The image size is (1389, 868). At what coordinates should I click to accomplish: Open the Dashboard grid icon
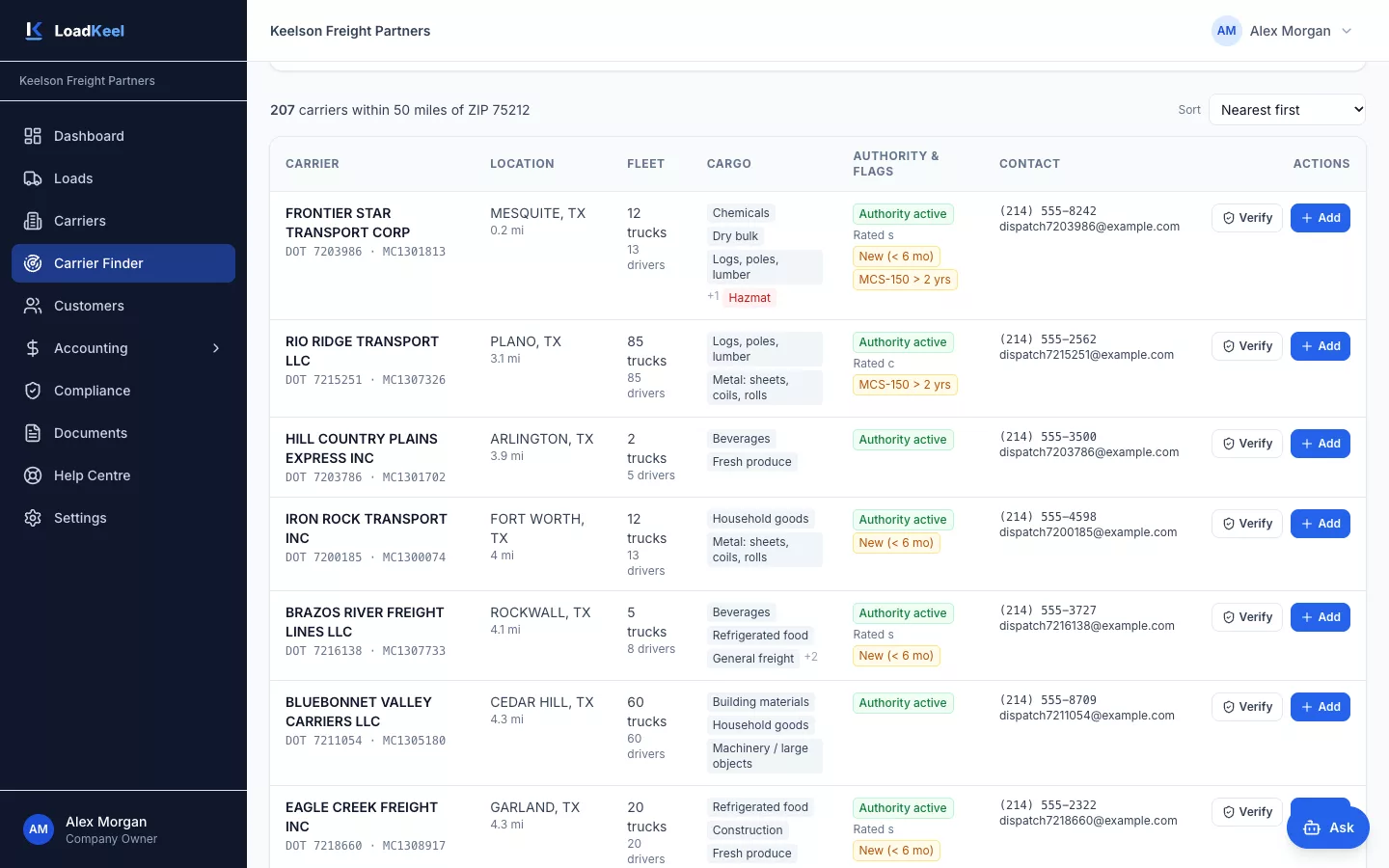33,136
